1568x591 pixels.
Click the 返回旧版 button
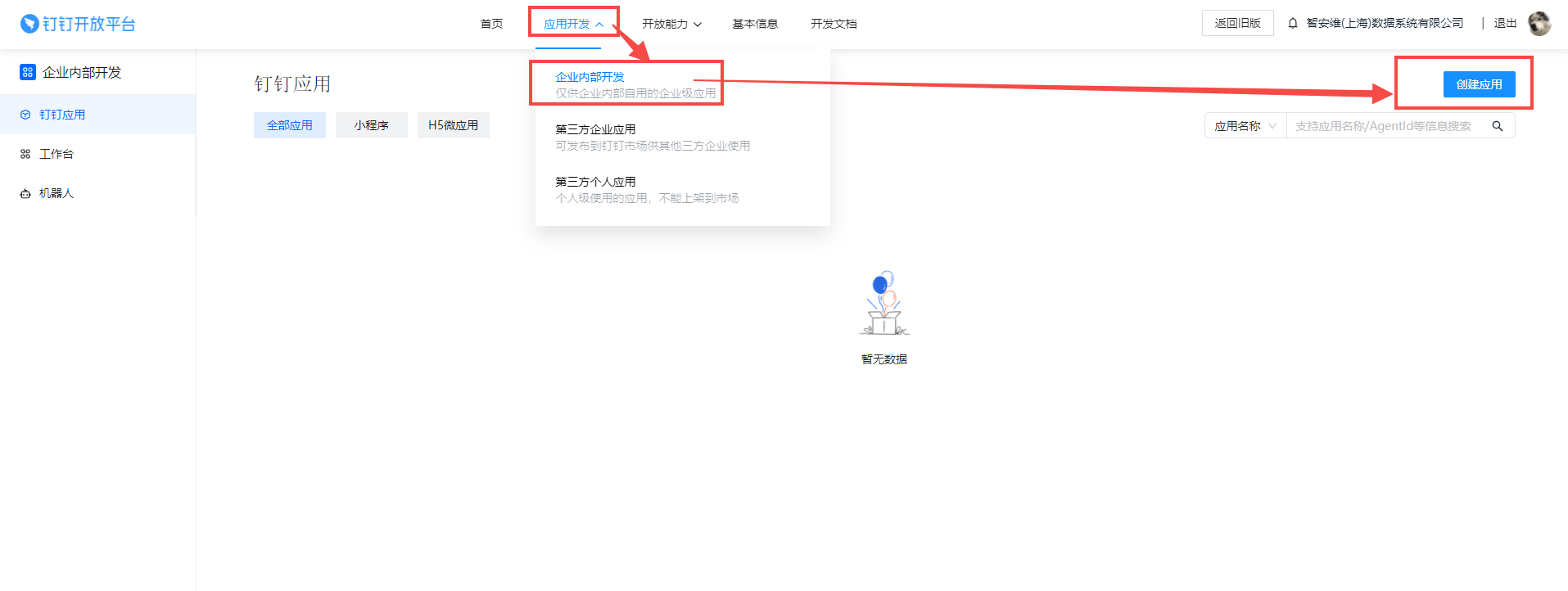click(x=1238, y=23)
